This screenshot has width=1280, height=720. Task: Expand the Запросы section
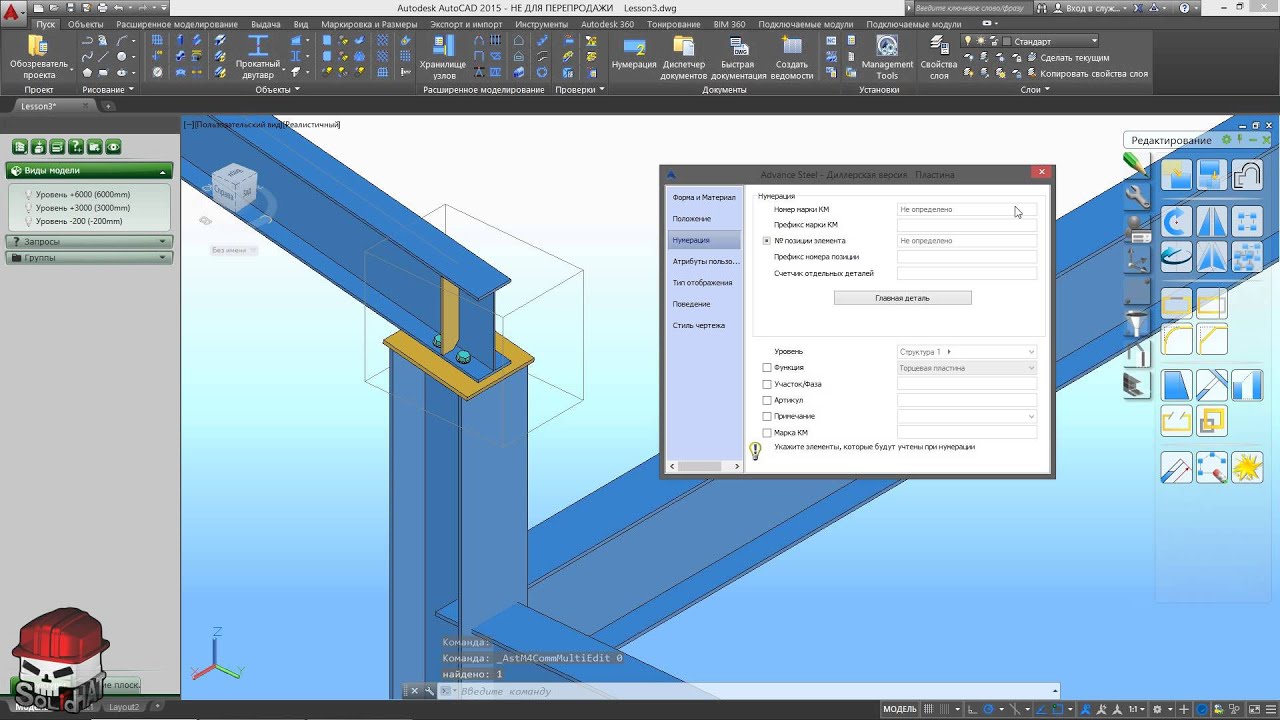click(x=90, y=242)
